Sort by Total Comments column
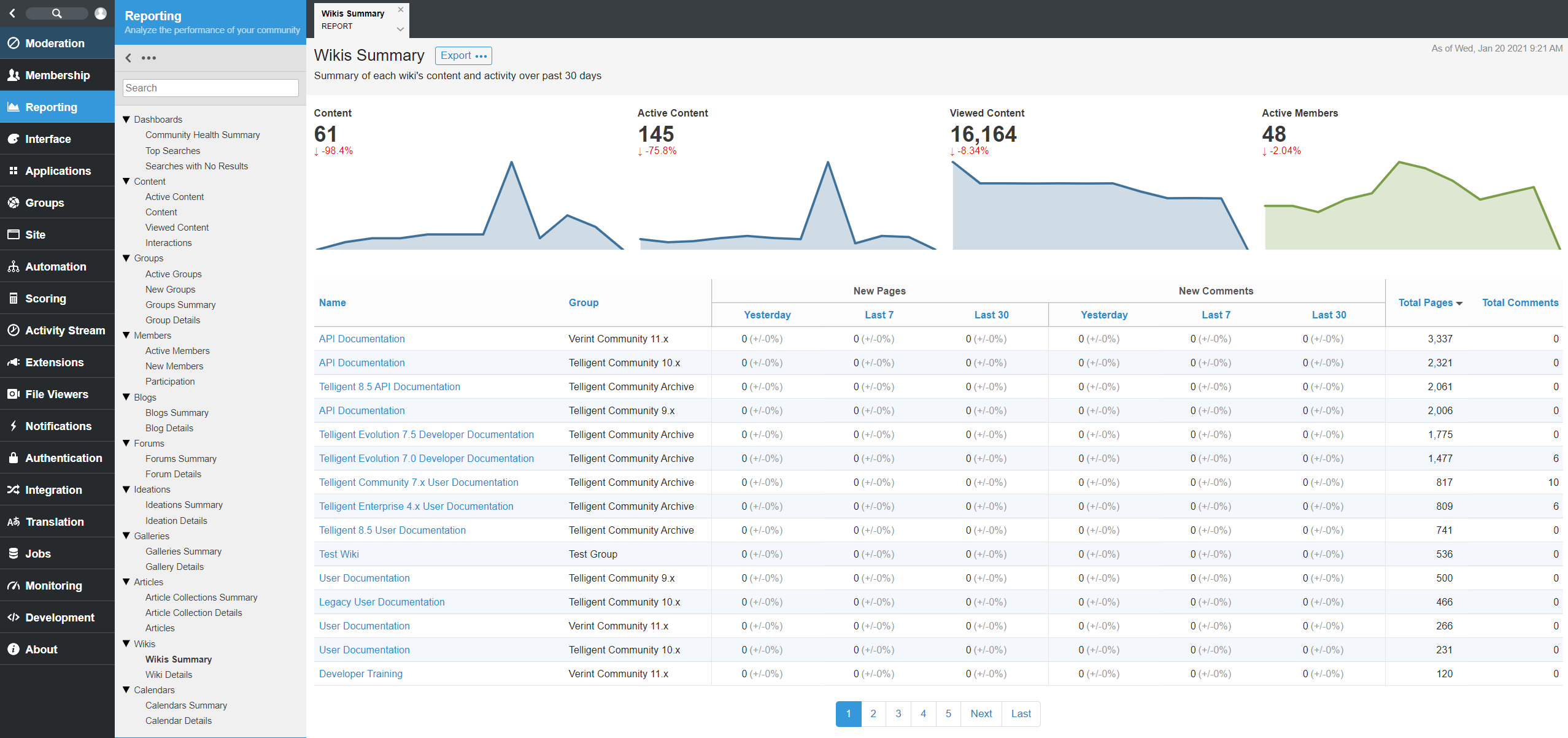 point(1520,302)
